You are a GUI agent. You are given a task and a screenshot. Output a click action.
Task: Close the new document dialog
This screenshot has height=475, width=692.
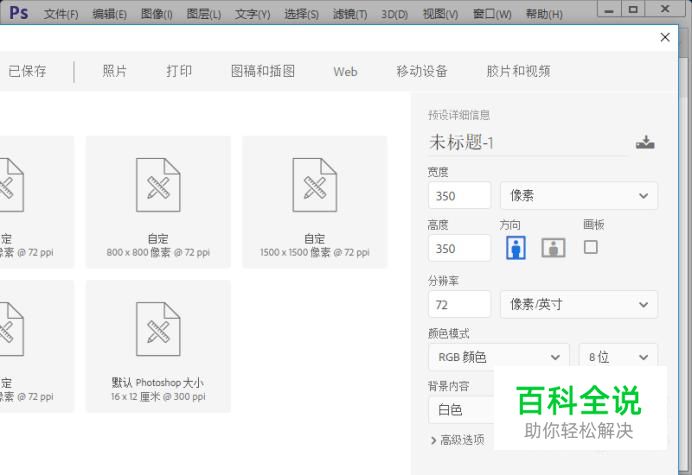coord(665,37)
